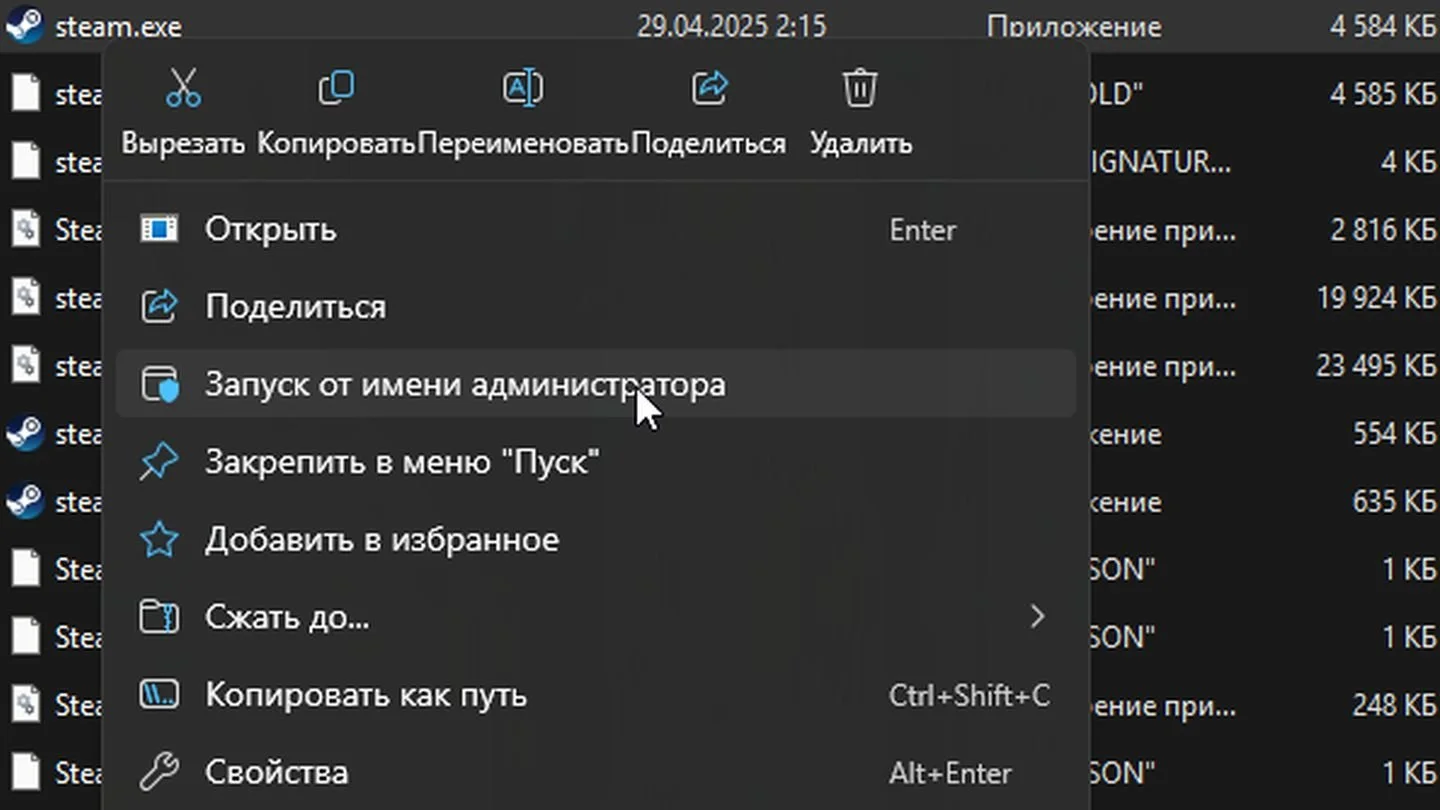1440x810 pixels.
Task: Click the Копировать label in top row
Action: [x=336, y=144]
